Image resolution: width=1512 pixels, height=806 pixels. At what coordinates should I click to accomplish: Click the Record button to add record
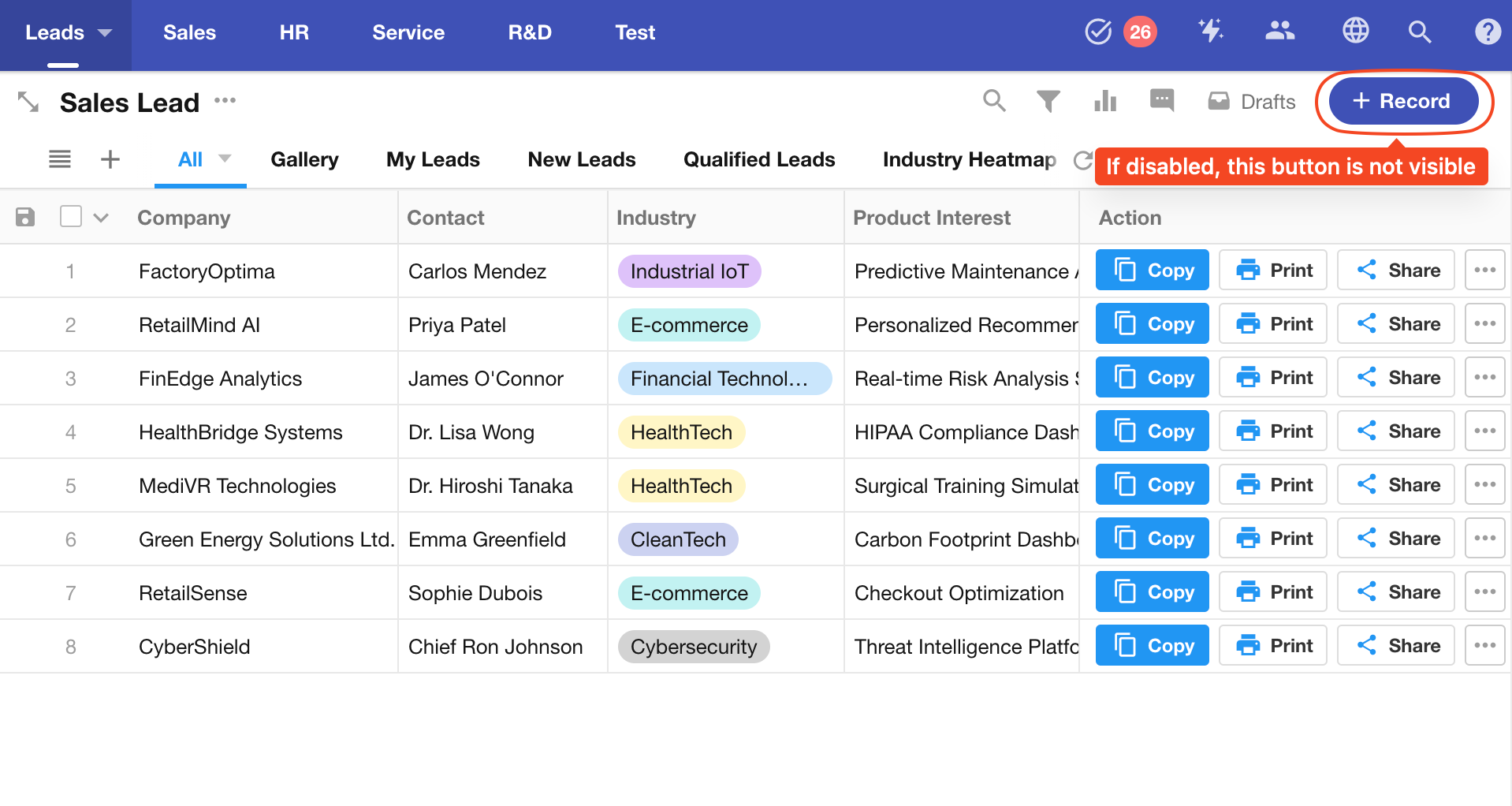point(1402,101)
